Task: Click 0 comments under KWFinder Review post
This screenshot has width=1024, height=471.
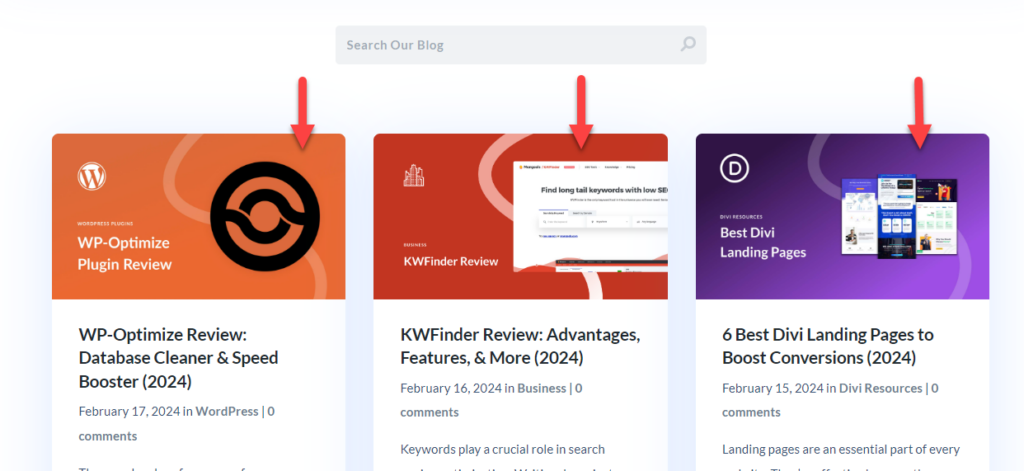Action: 491,400
